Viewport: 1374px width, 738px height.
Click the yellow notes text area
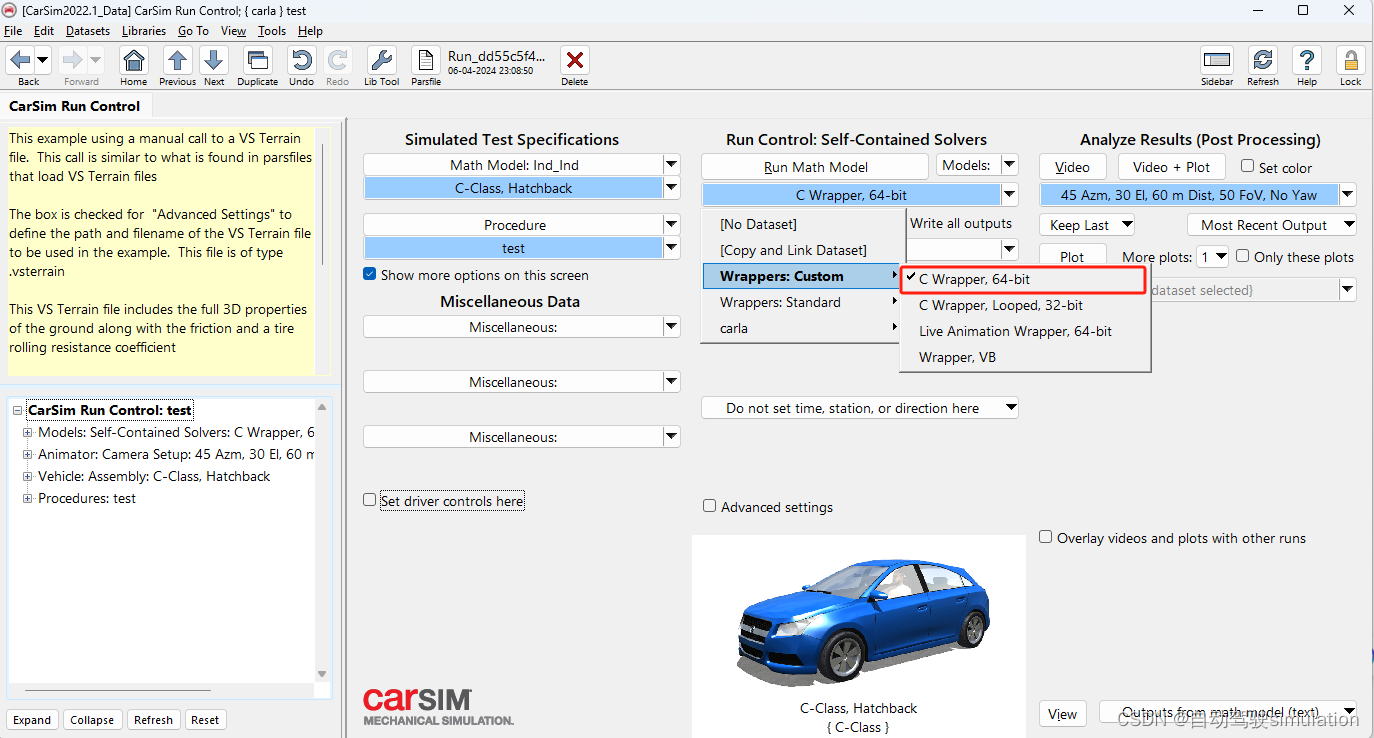coord(161,251)
